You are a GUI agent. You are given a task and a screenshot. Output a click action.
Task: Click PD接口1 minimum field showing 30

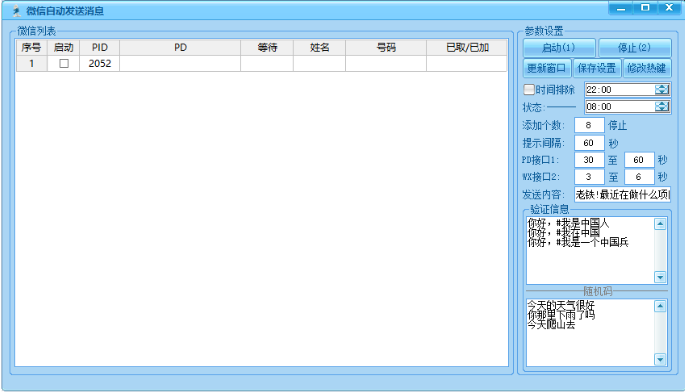tap(589, 160)
